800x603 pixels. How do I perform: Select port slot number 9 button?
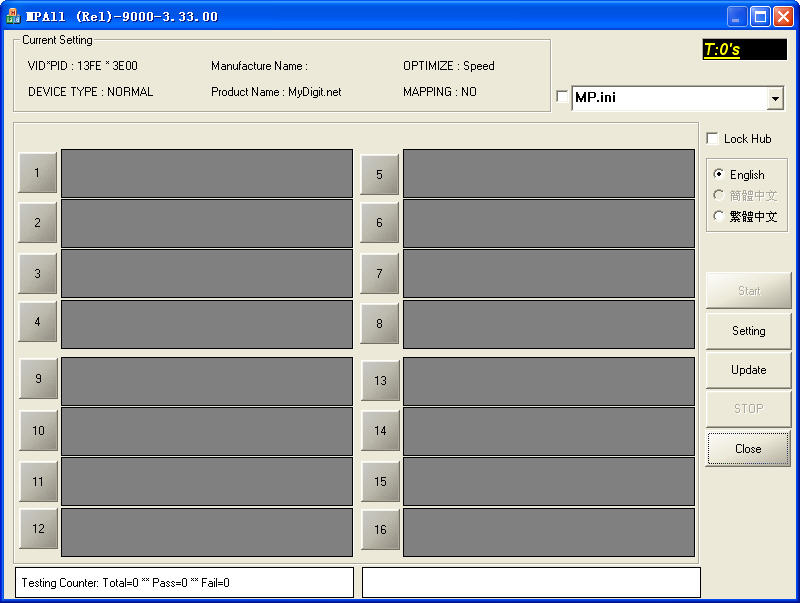coord(38,379)
